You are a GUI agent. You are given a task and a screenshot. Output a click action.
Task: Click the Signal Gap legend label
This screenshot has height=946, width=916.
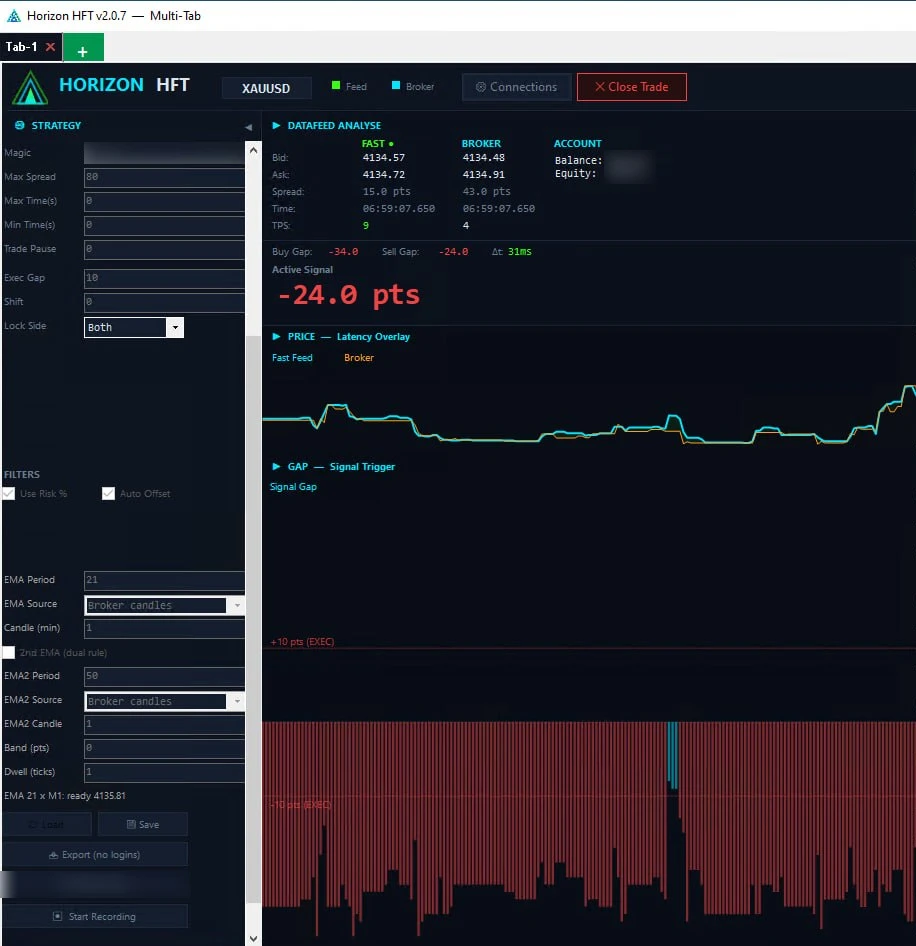[293, 487]
